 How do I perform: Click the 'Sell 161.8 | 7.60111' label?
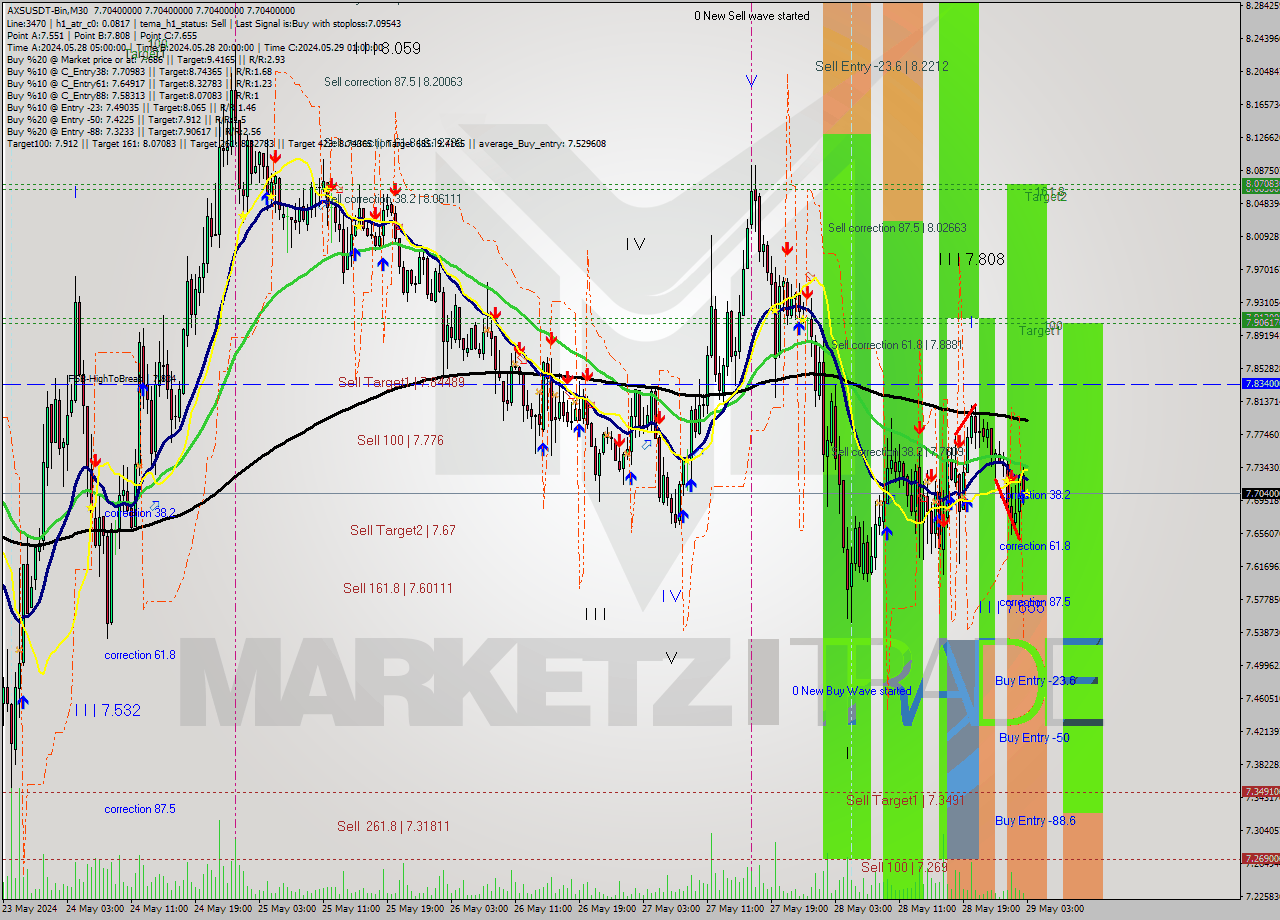pos(397,588)
